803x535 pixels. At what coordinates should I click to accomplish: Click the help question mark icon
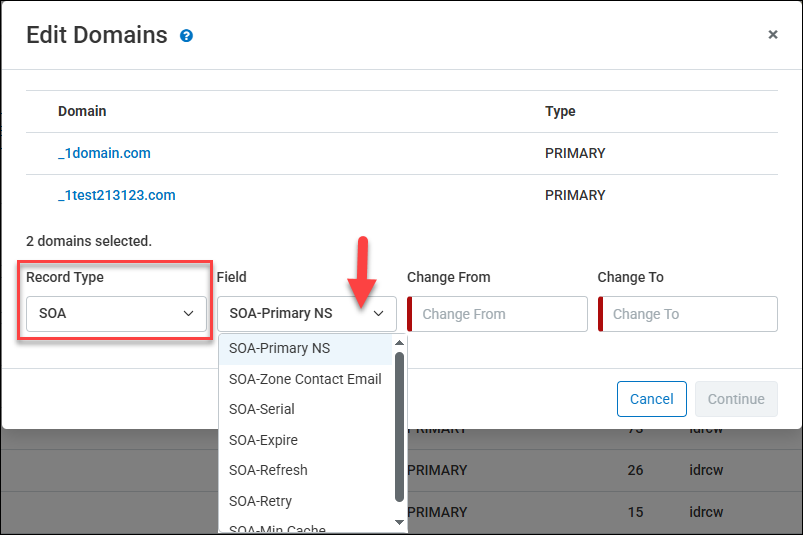[x=186, y=36]
